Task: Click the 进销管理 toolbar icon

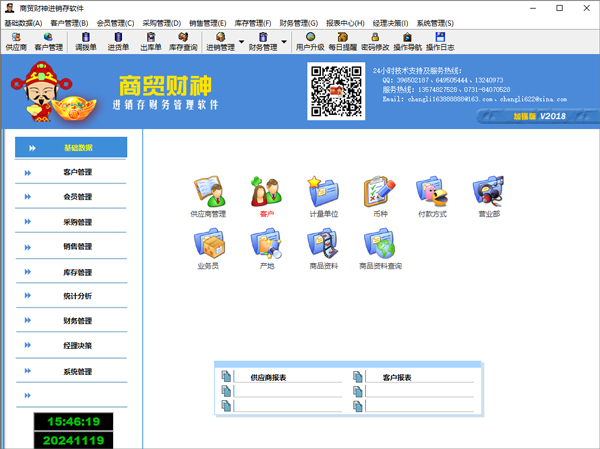Action: [220, 42]
